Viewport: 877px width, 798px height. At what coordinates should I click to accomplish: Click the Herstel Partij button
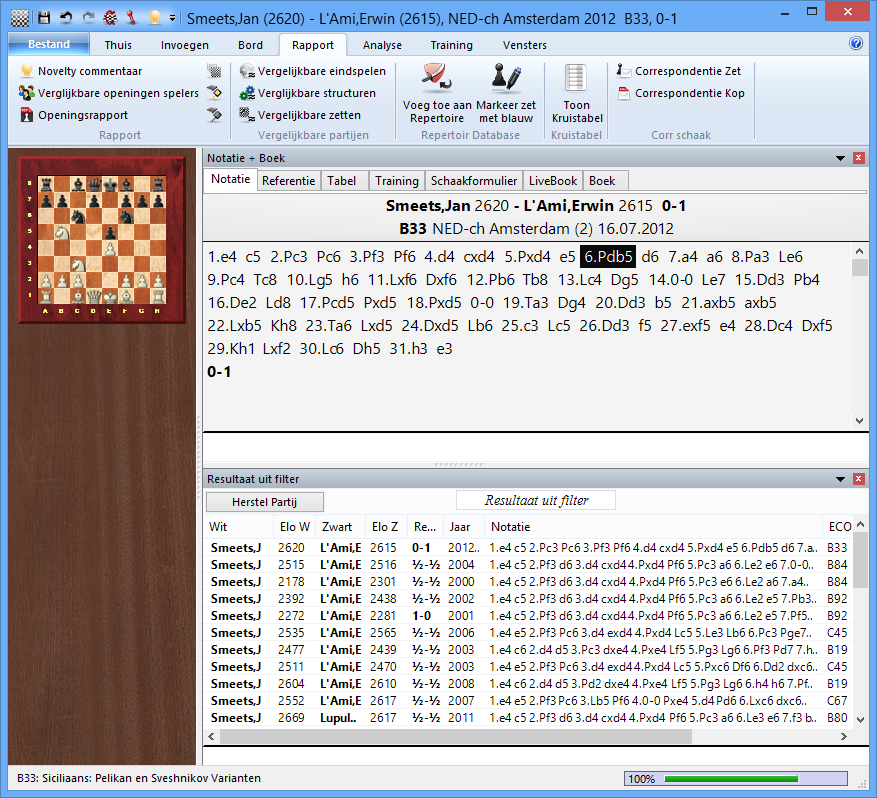pos(264,501)
